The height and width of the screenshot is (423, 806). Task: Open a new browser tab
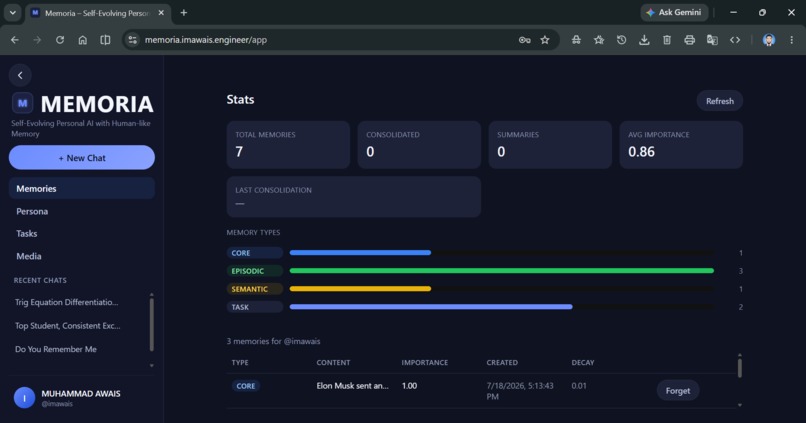[184, 12]
